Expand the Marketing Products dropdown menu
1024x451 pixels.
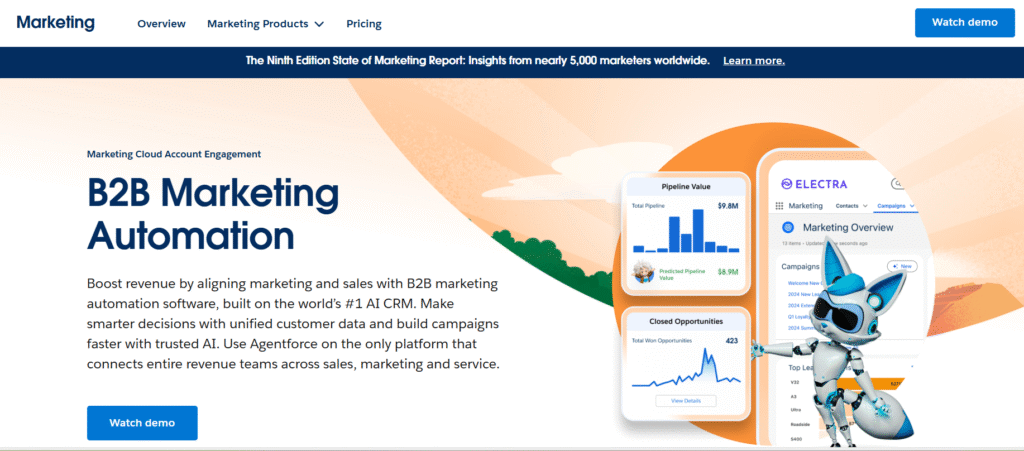[265, 23]
